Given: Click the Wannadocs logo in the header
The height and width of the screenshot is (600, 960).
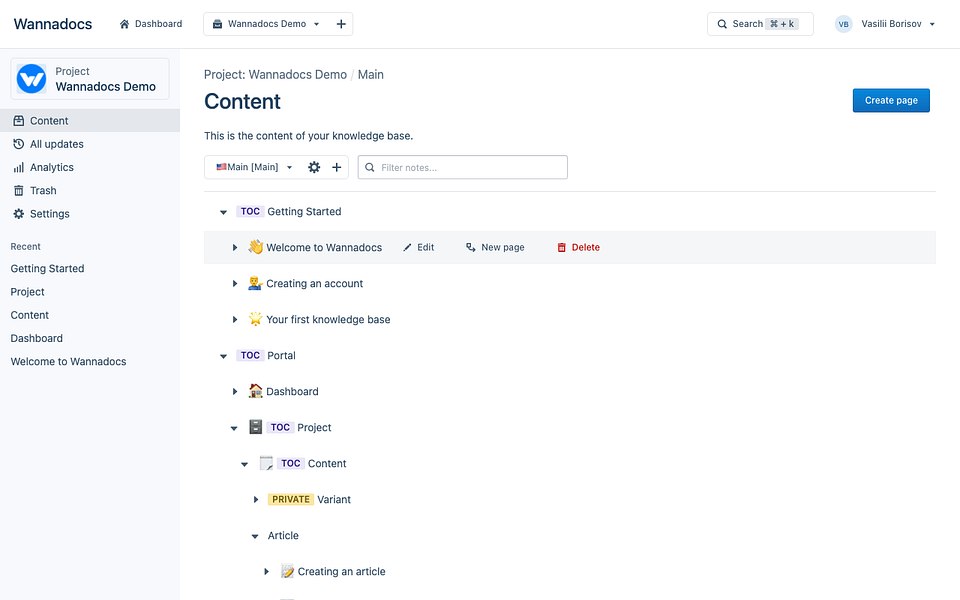Looking at the screenshot, I should click(53, 24).
